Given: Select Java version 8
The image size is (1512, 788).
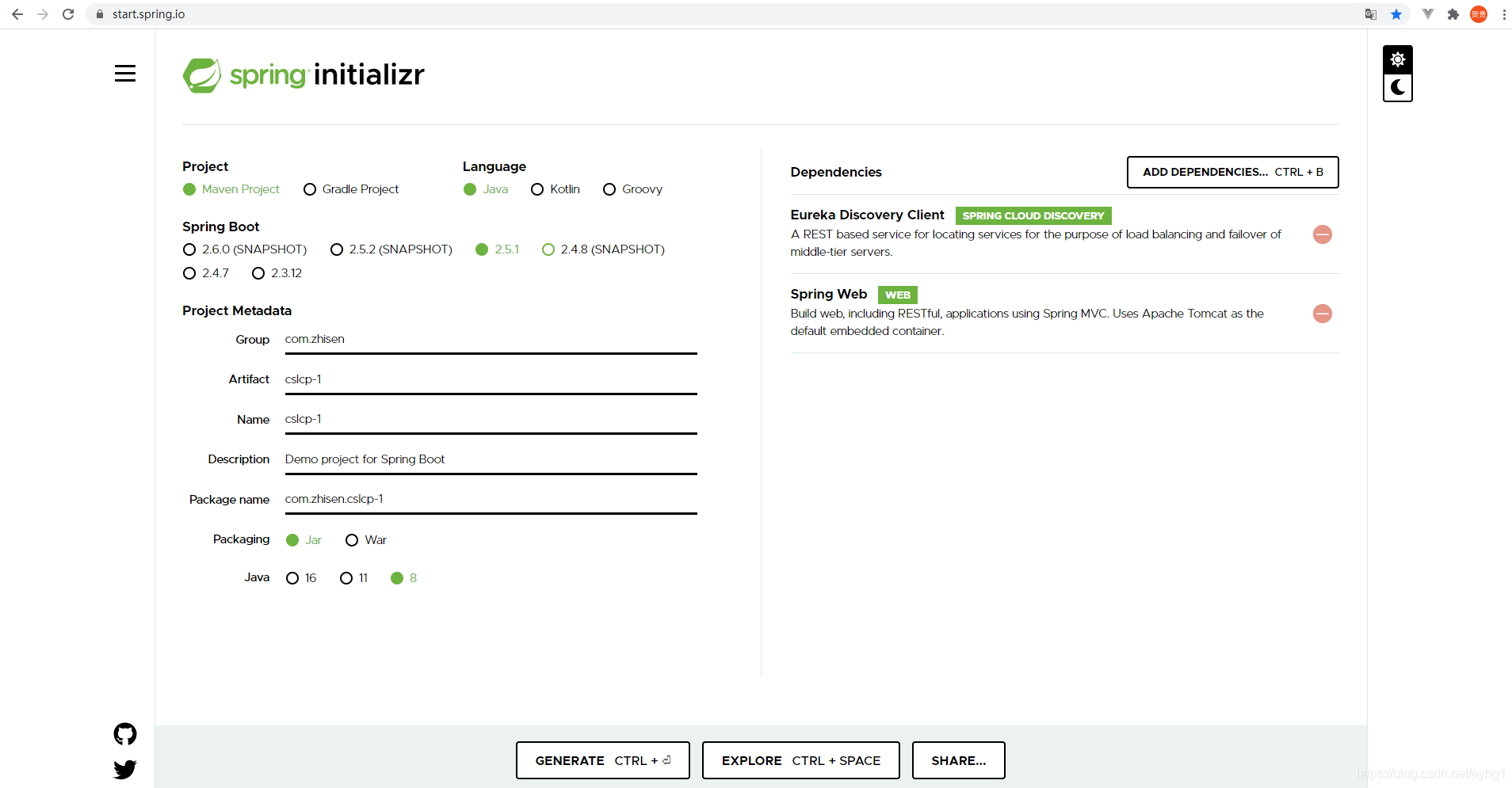Looking at the screenshot, I should coord(404,578).
